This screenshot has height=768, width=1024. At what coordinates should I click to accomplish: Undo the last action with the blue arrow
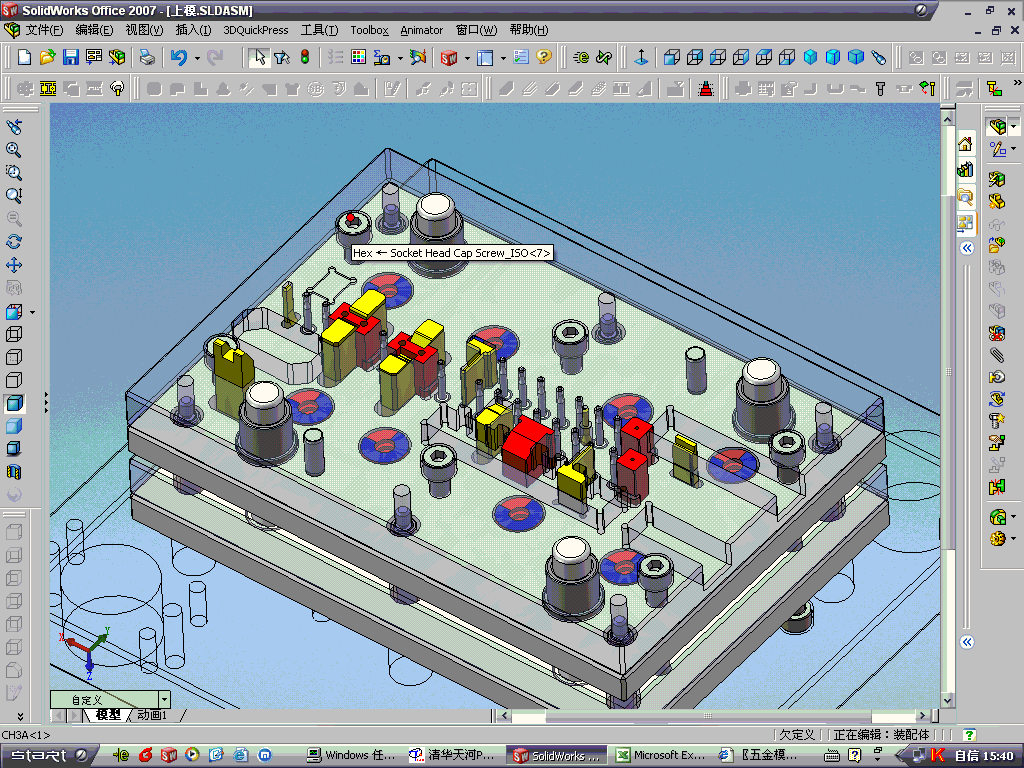coord(179,57)
